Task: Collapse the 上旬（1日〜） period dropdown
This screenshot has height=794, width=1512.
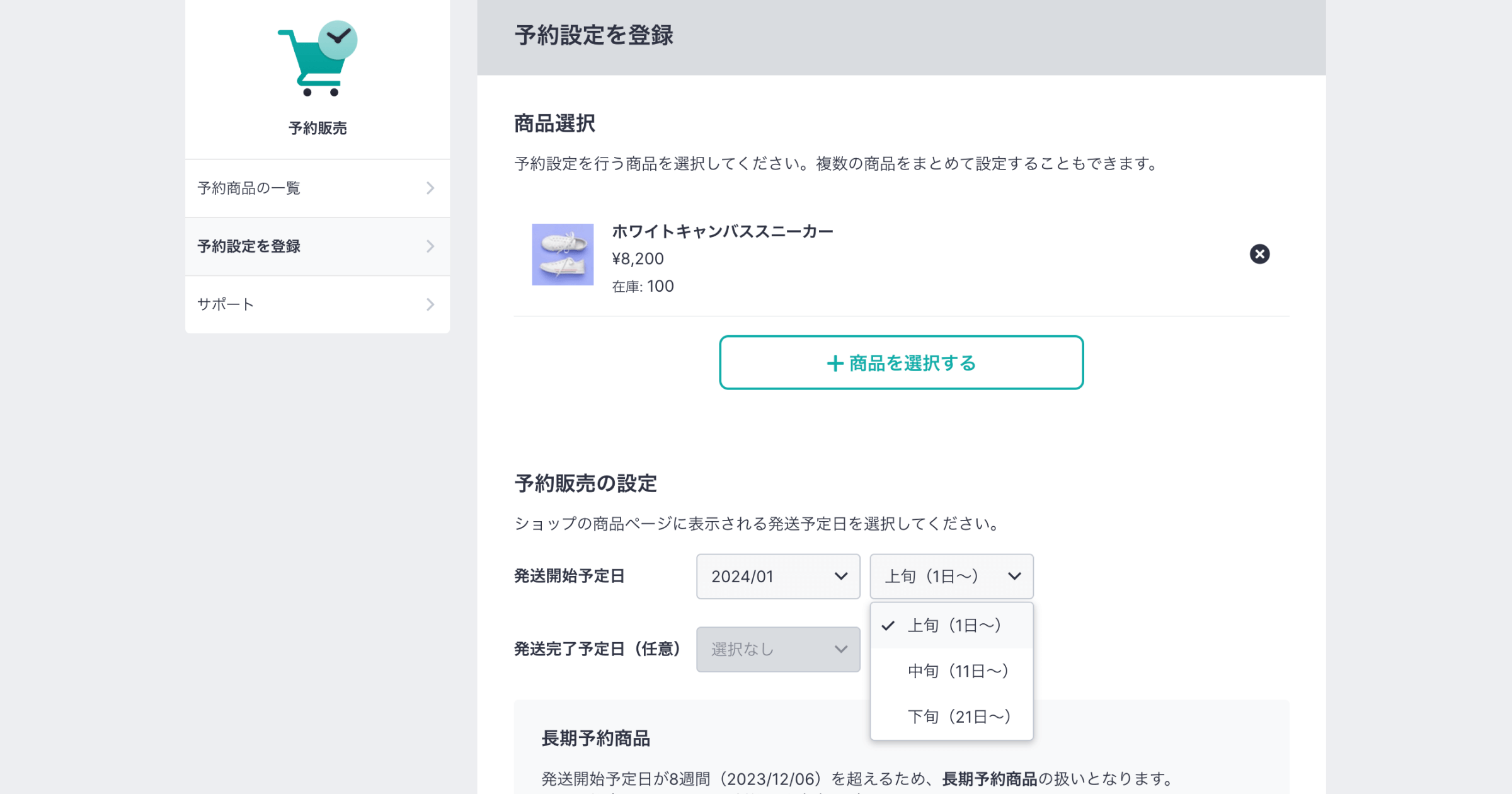Action: (x=951, y=577)
